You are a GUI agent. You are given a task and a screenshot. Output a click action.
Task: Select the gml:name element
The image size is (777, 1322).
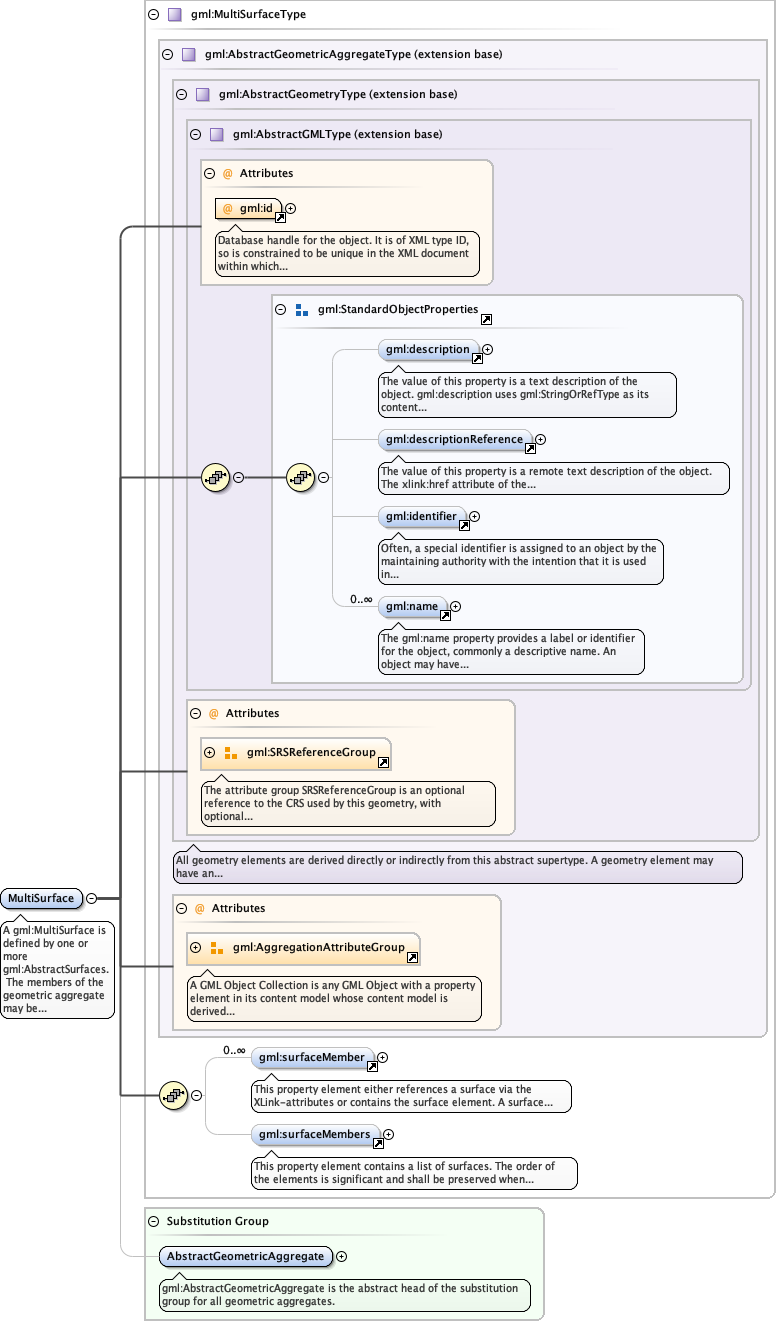tap(411, 606)
